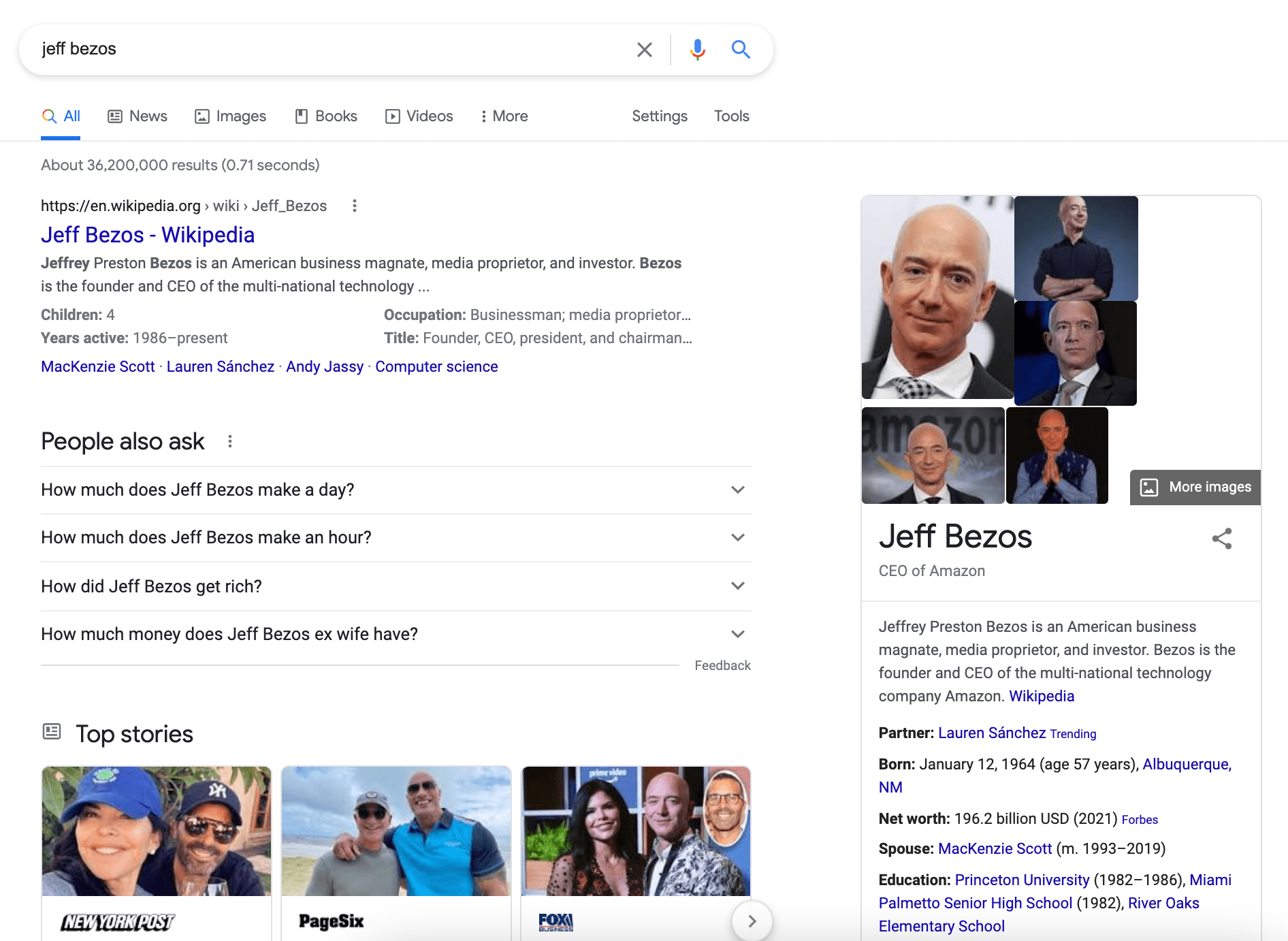Open Albuquerque, NM birthplace link
This screenshot has width=1288, height=941.
[1187, 765]
